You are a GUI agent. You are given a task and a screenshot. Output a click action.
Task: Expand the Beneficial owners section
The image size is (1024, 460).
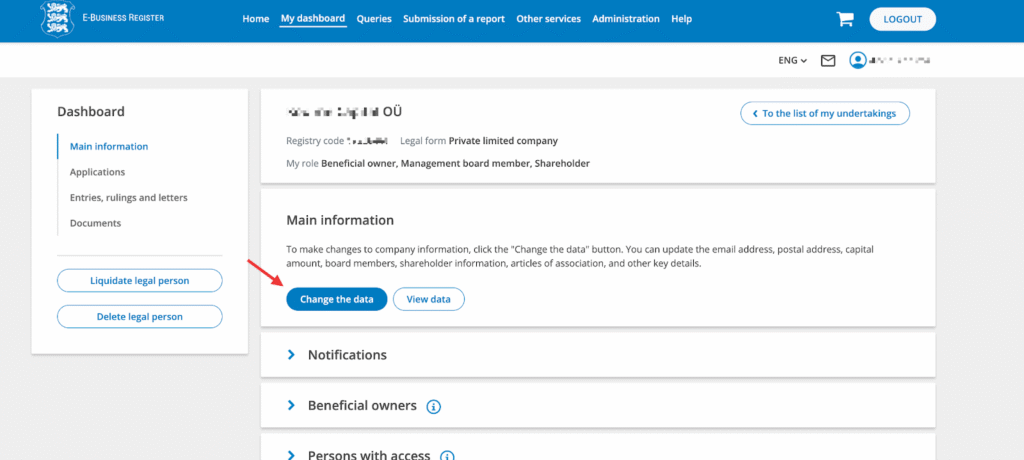pos(361,406)
